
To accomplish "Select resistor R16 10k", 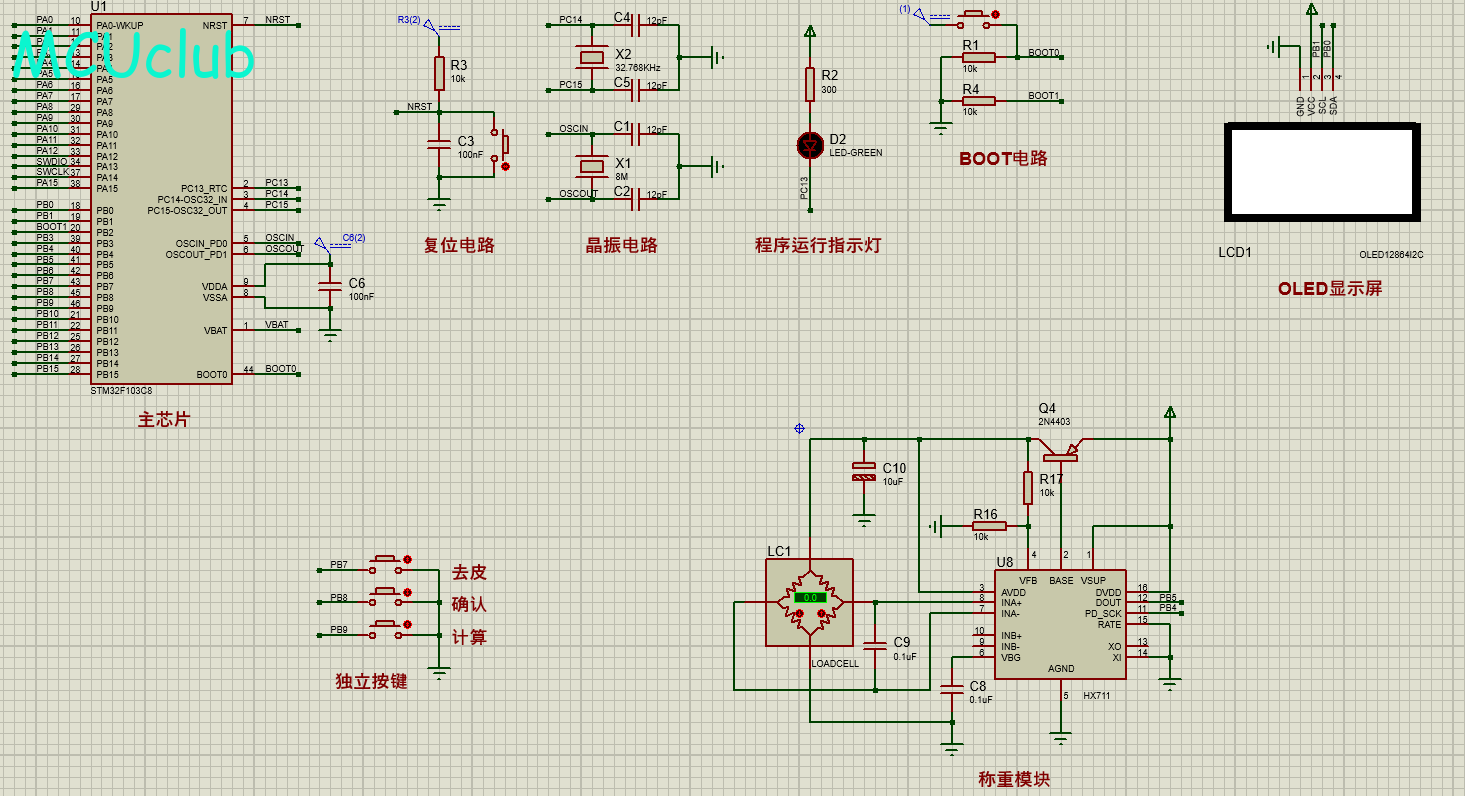I will [x=989, y=525].
